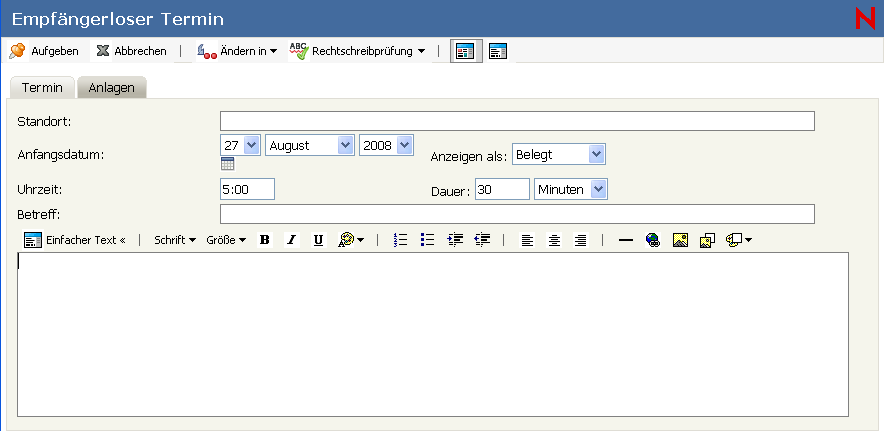Screen dimensions: 884x431
Task: Open the Anzeigen als Belegt dropdown
Action: [x=559, y=154]
